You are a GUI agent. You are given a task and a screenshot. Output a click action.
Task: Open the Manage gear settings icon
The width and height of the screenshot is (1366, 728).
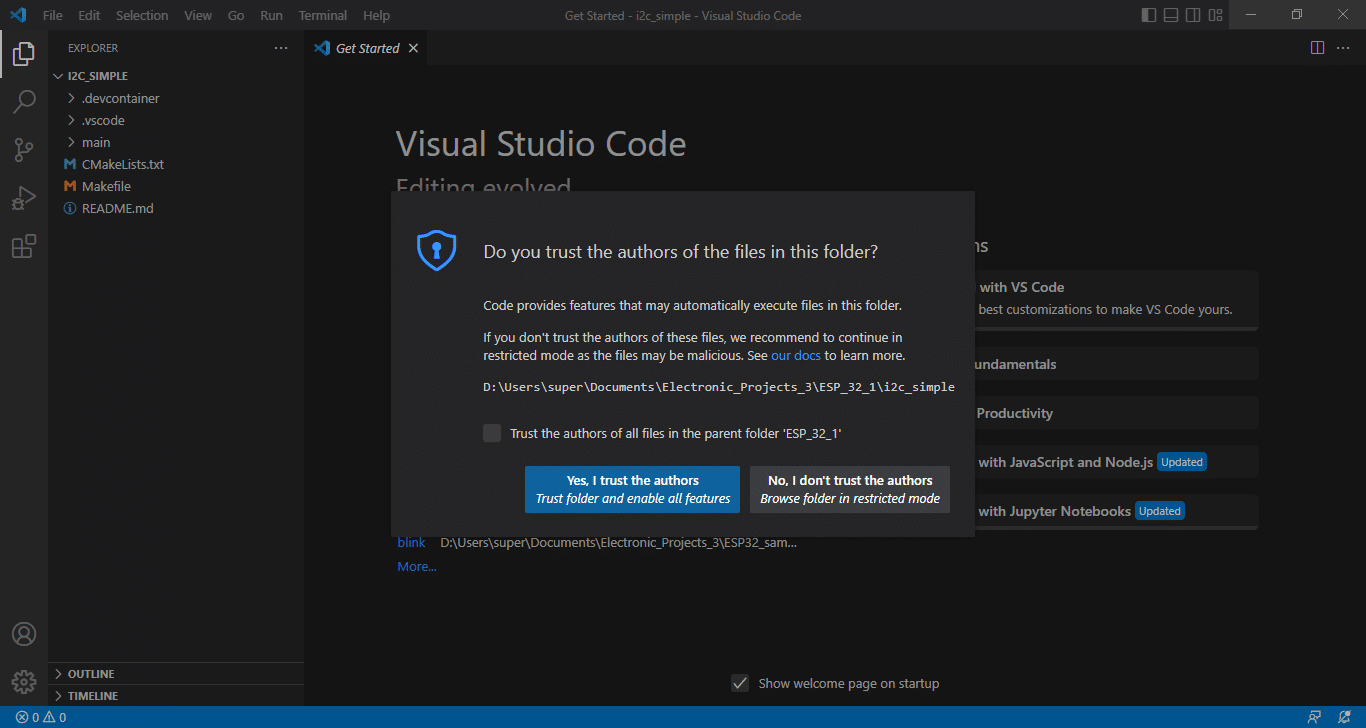(x=24, y=682)
